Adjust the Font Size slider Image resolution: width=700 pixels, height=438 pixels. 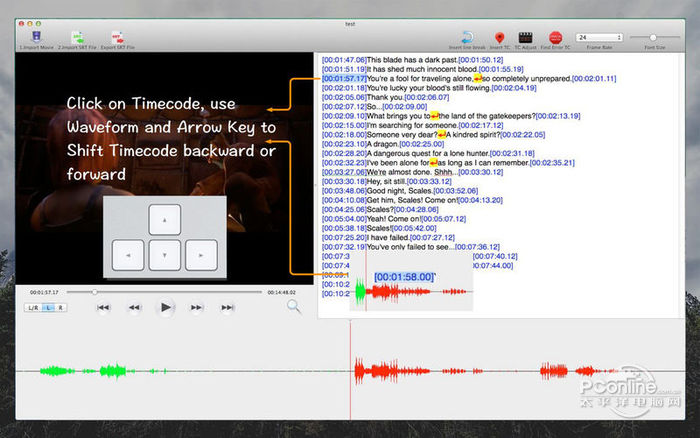(654, 37)
